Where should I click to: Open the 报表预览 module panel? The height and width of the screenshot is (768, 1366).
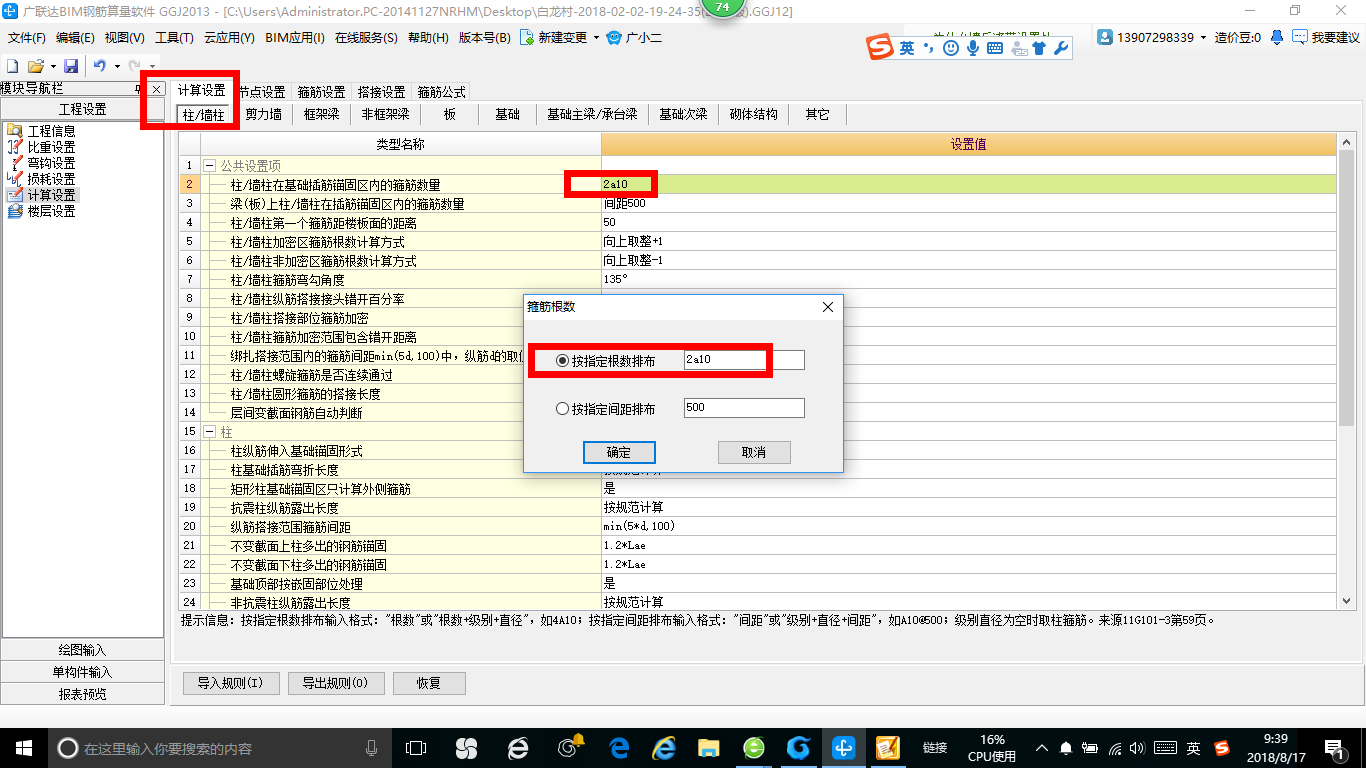point(83,694)
